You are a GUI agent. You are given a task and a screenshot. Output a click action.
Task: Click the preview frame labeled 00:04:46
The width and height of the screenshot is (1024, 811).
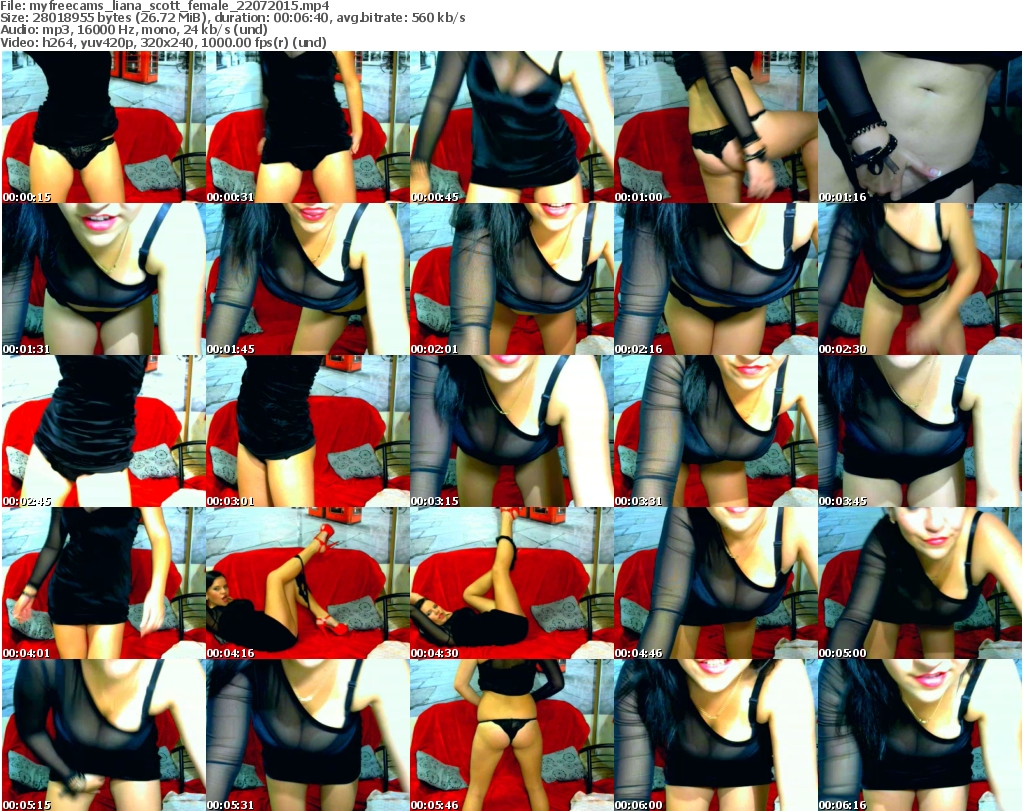715,584
